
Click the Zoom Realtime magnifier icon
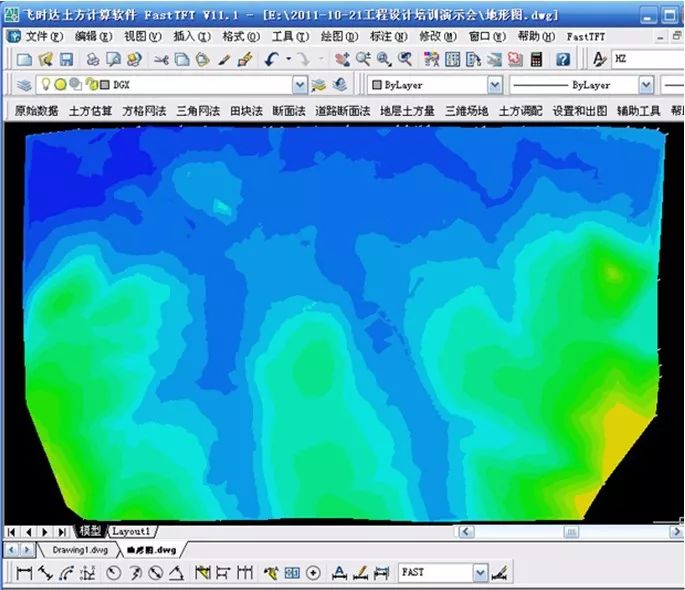[363, 59]
